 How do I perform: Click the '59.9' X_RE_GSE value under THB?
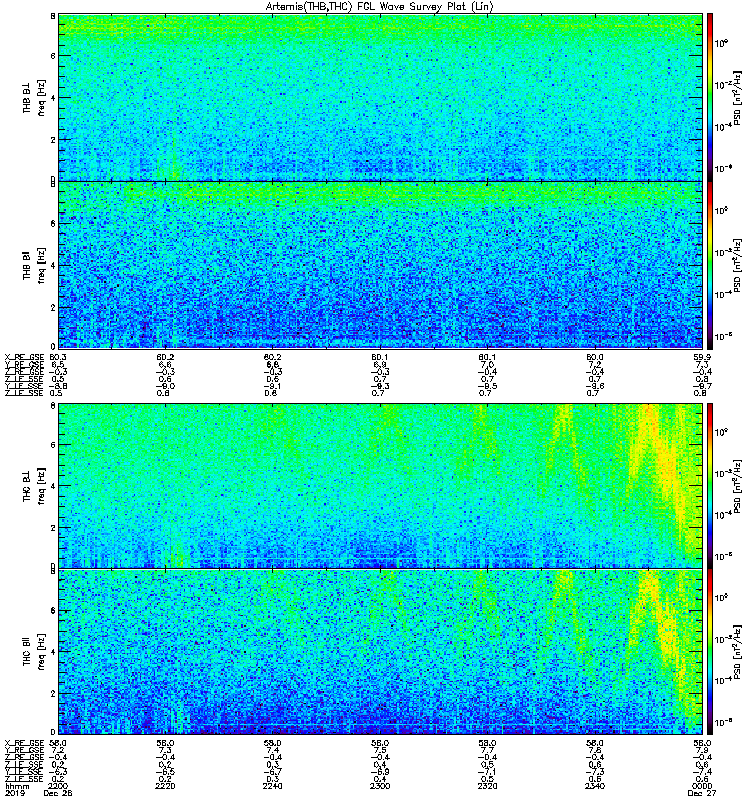tap(702, 357)
